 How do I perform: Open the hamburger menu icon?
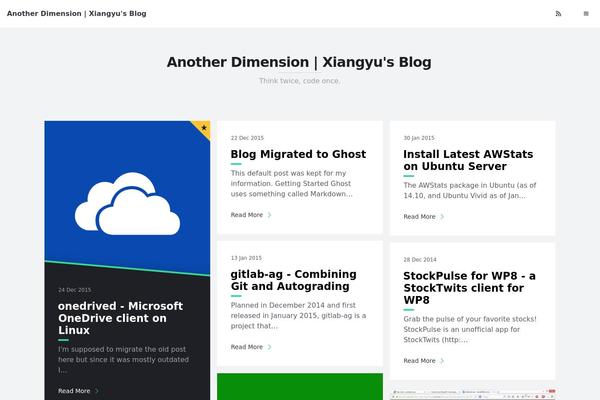[586, 14]
